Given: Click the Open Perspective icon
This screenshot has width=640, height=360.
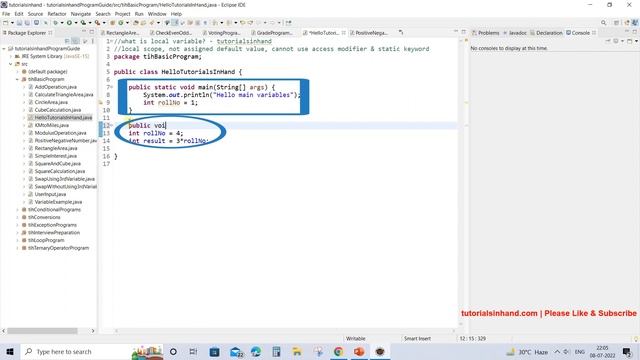Looking at the screenshot, I should [616, 22].
